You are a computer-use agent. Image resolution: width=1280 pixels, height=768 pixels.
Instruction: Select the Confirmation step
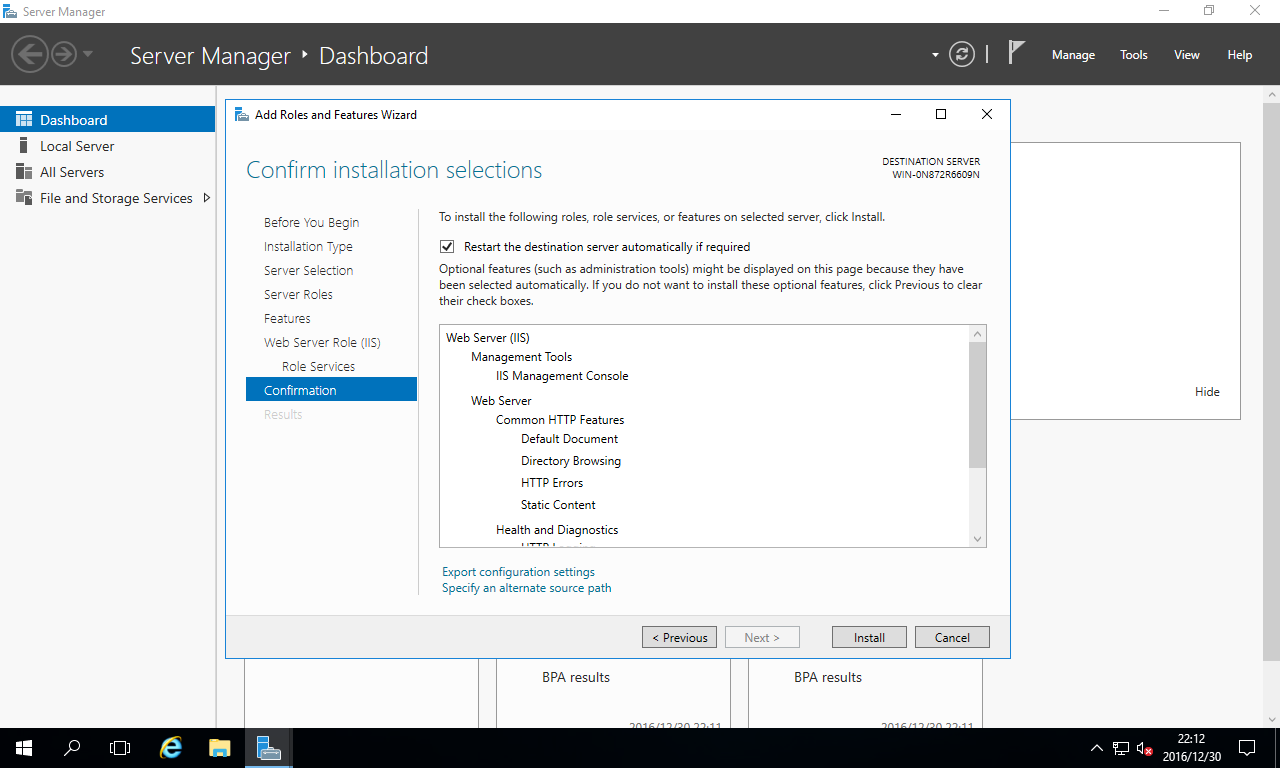331,390
